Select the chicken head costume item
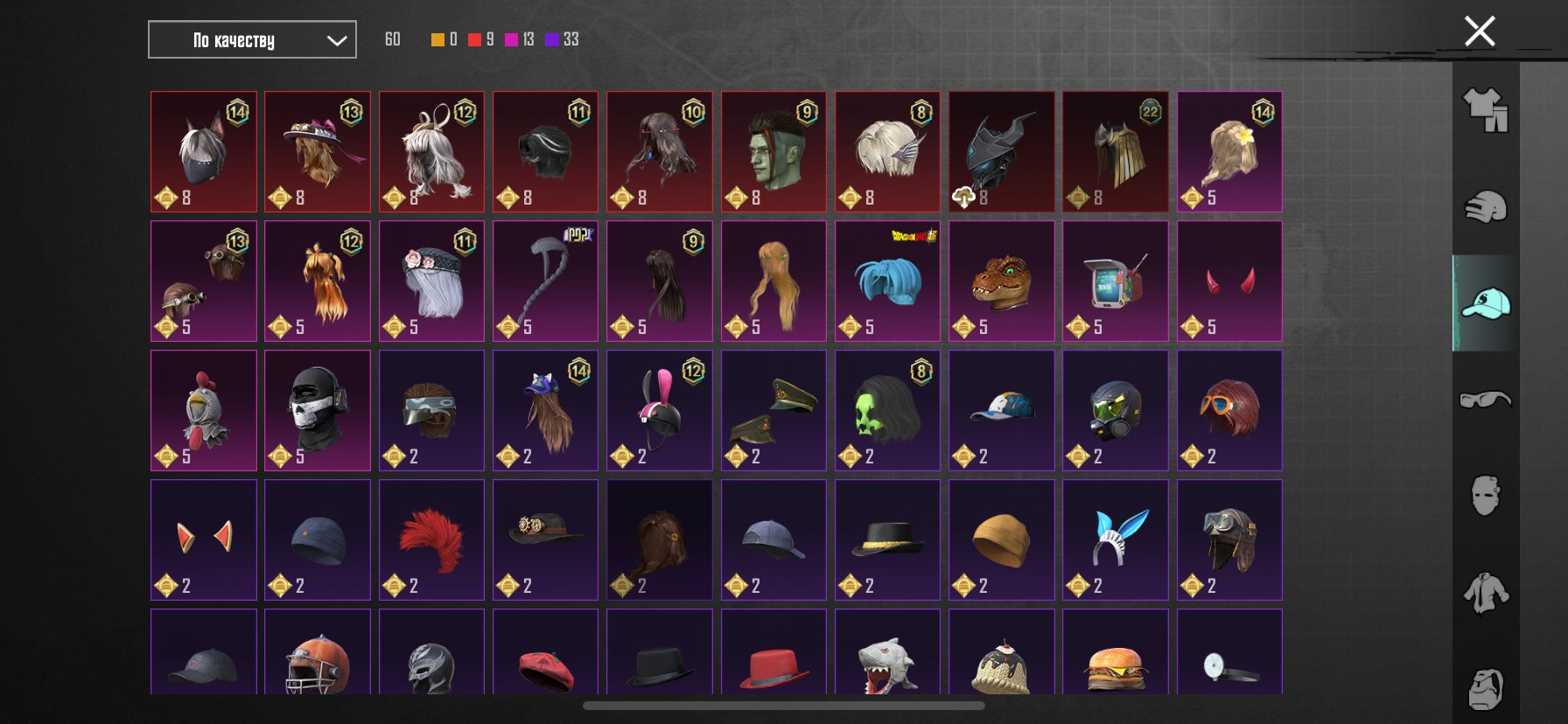Screen dimensions: 1568x724 [x=204, y=411]
